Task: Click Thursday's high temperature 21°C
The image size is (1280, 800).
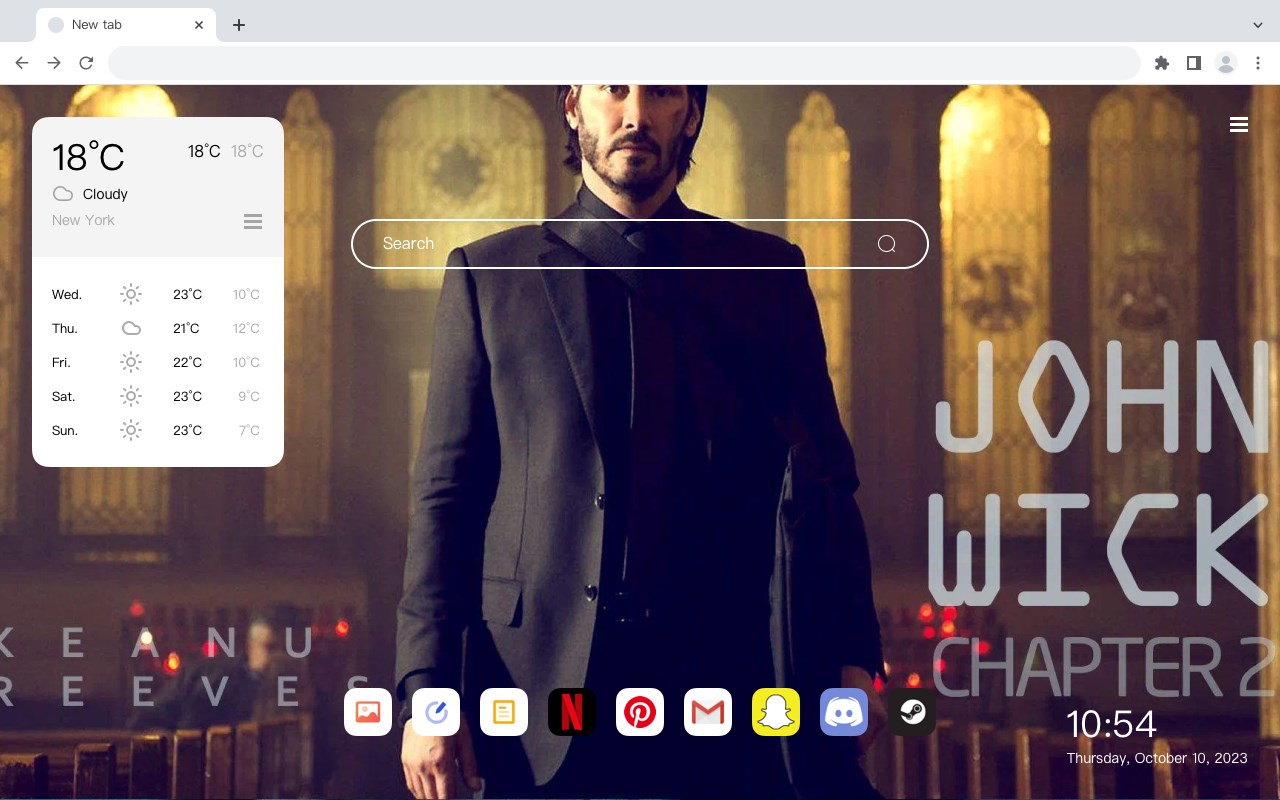Action: point(186,328)
